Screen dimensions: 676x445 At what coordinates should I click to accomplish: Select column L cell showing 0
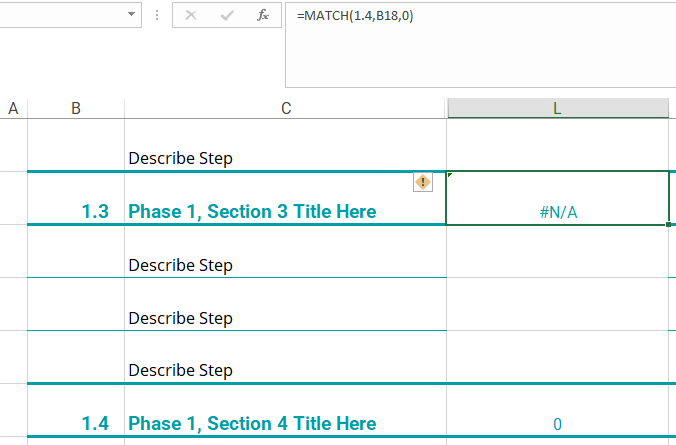[x=557, y=423]
